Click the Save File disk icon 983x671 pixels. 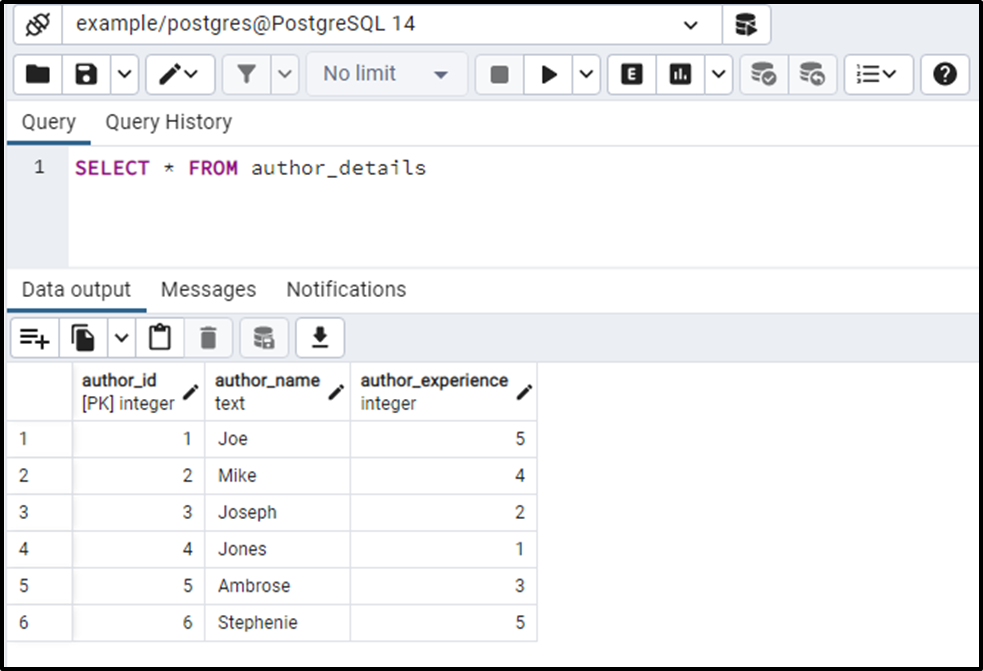[87, 75]
